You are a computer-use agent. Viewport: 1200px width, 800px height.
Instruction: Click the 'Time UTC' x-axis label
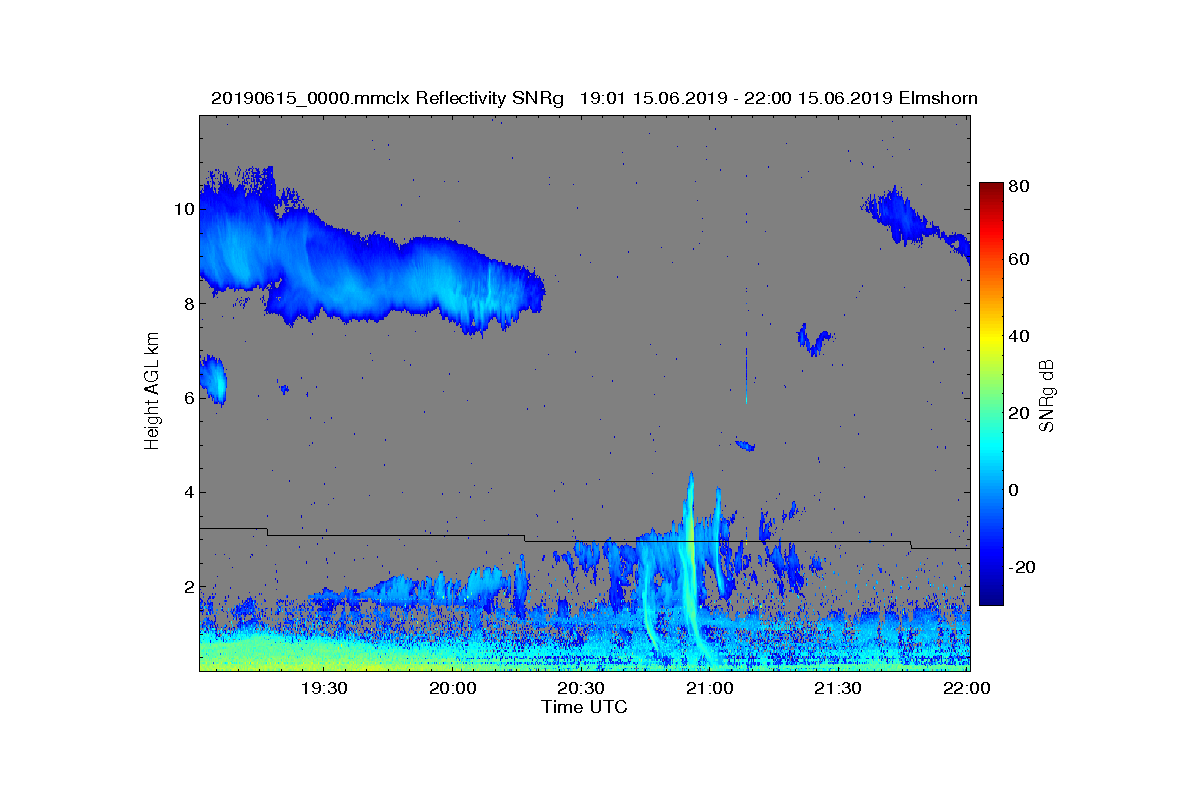(x=585, y=707)
